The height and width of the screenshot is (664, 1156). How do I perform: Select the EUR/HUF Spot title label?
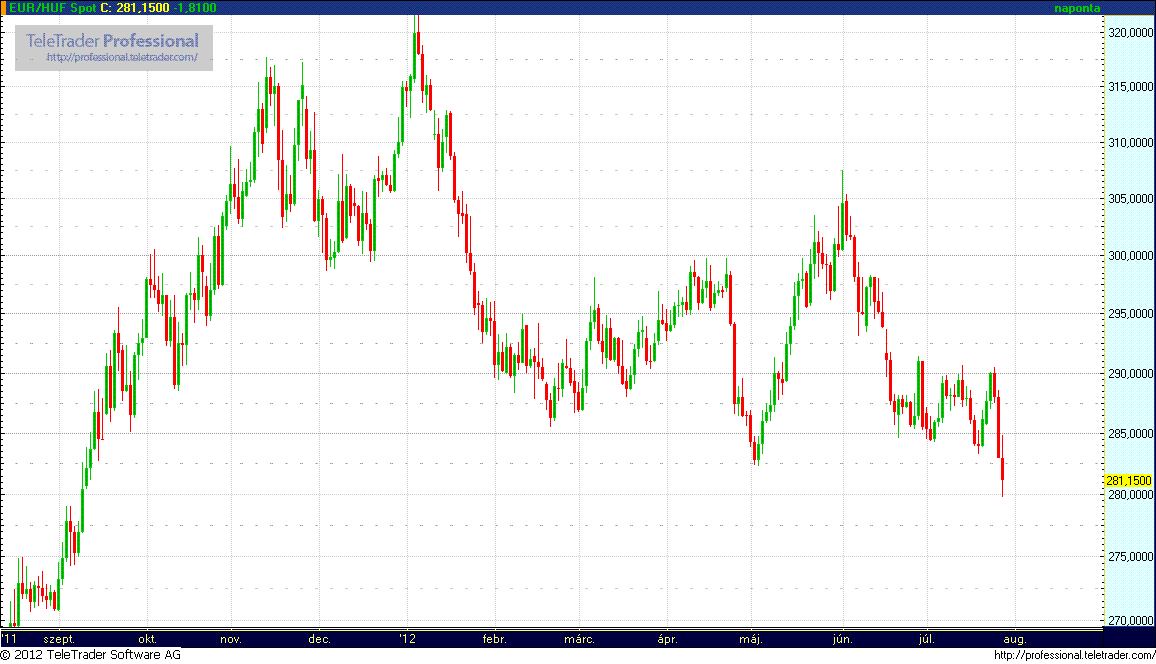[x=53, y=7]
